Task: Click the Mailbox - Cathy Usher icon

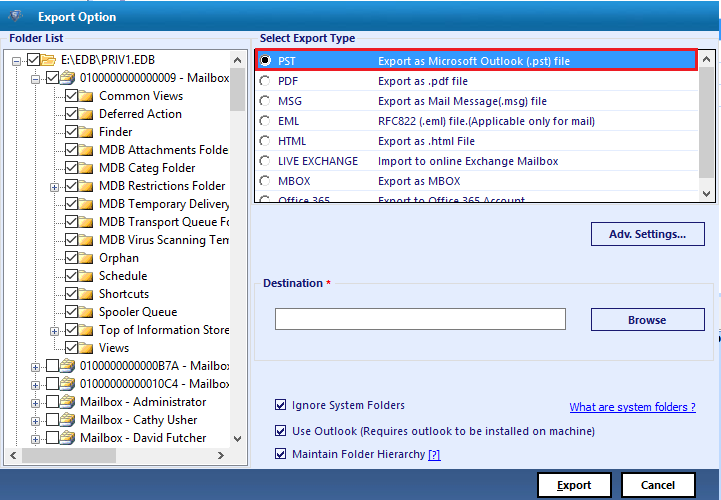Action: [x=67, y=420]
